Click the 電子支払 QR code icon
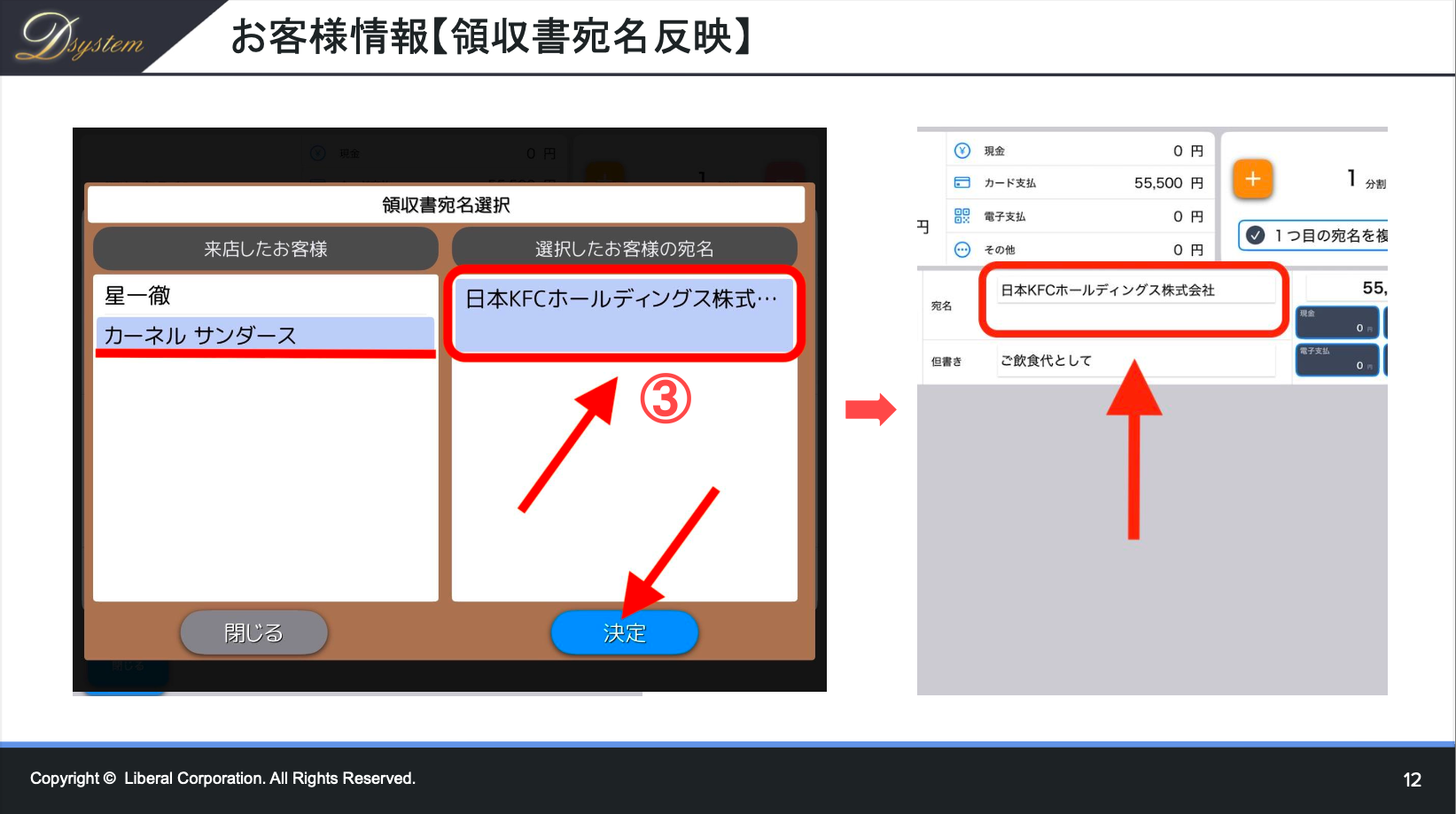The image size is (1456, 814). point(962,215)
